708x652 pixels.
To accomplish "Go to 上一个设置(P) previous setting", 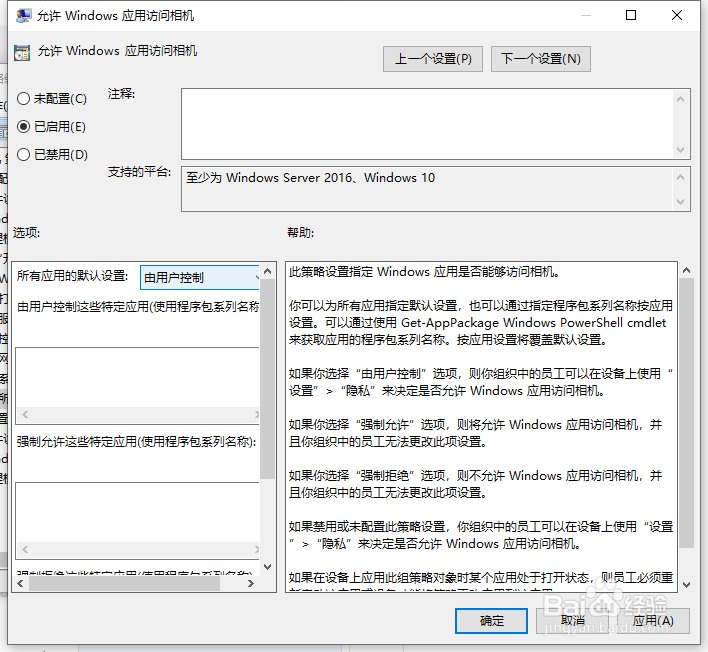I will [433, 59].
